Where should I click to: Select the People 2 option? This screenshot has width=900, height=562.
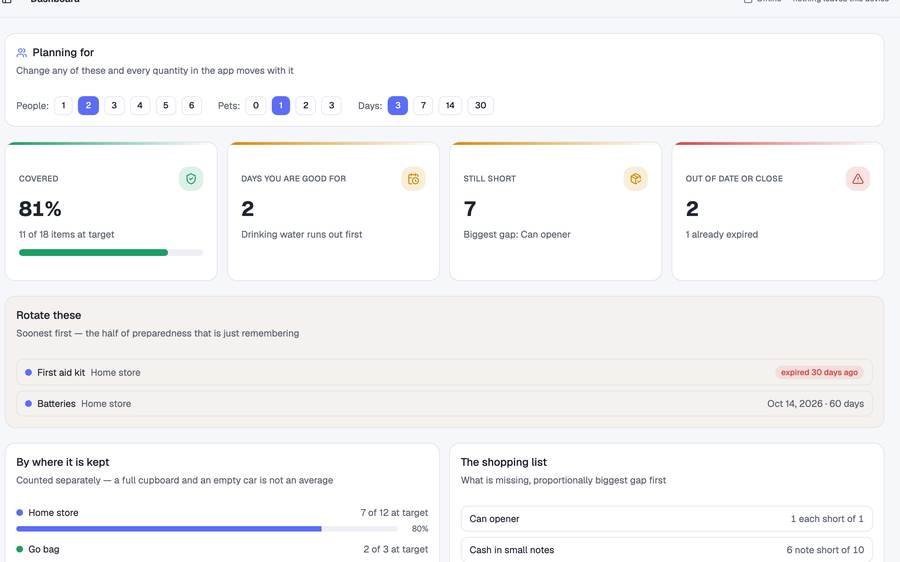pyautogui.click(x=88, y=106)
